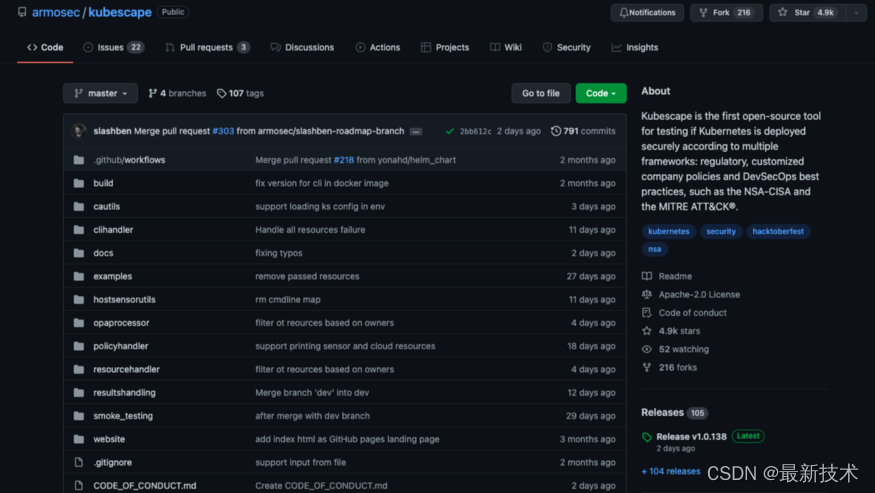View the Insights tab
The height and width of the screenshot is (493, 875).
point(634,47)
